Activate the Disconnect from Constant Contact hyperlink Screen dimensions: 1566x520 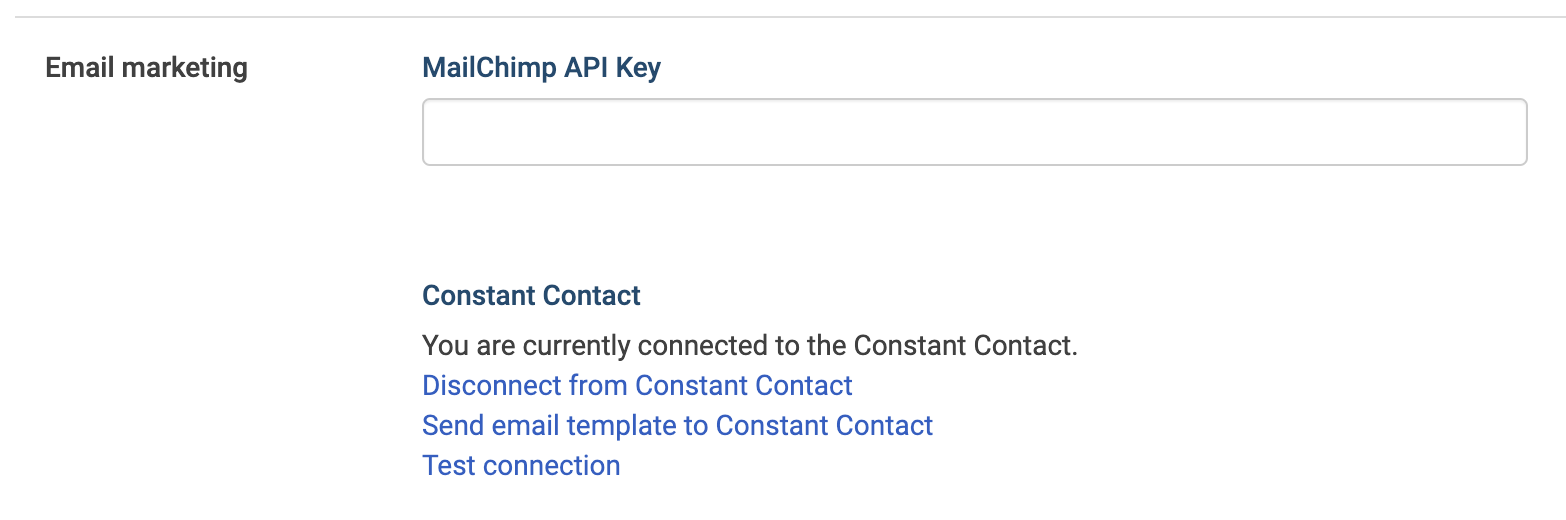[x=637, y=386]
